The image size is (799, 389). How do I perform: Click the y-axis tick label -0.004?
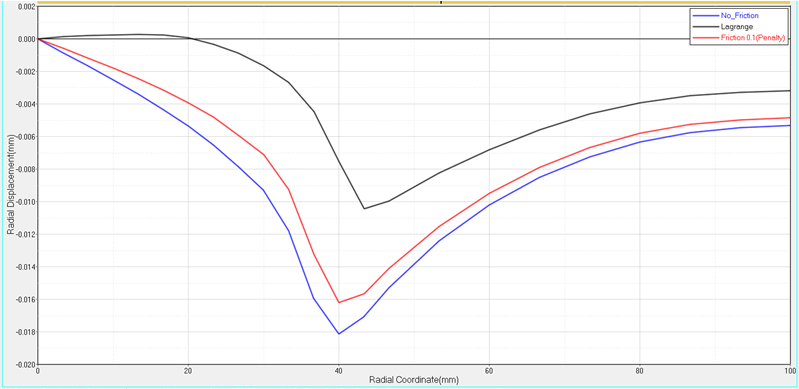[x=25, y=104]
